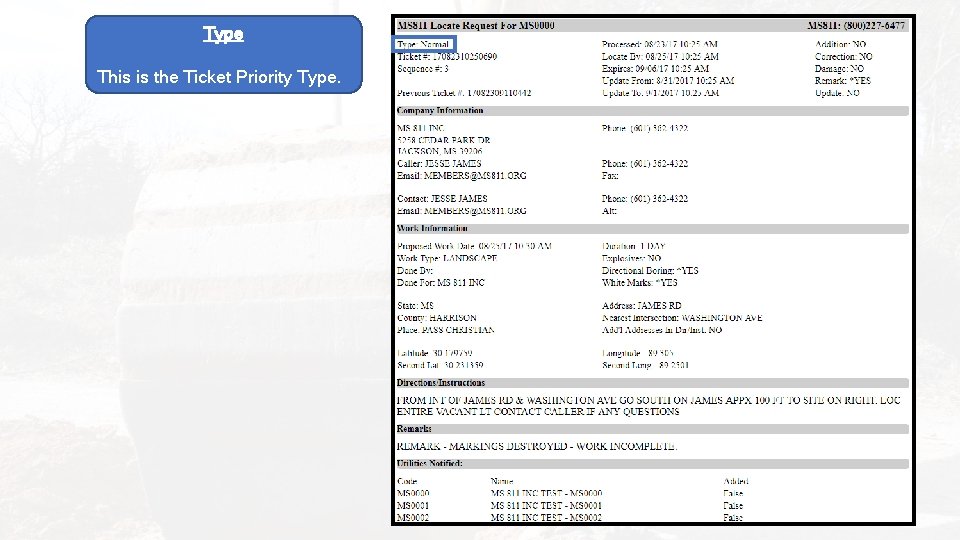This screenshot has width=960, height=540.
Task: Click the "Type" heading in the blue callout
Action: [223, 34]
